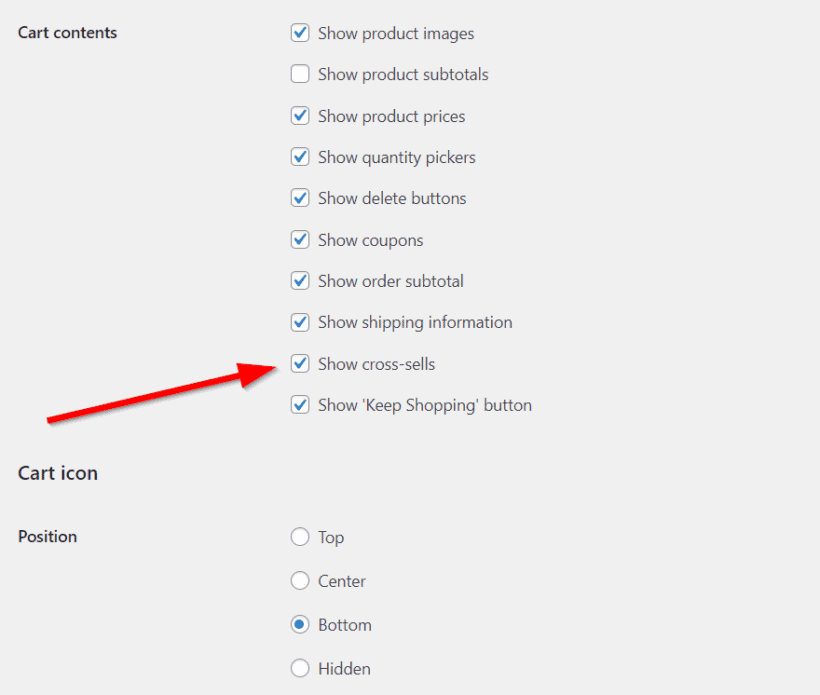Click the 'Cart contents' section heading
820x695 pixels.
pyautogui.click(x=67, y=33)
